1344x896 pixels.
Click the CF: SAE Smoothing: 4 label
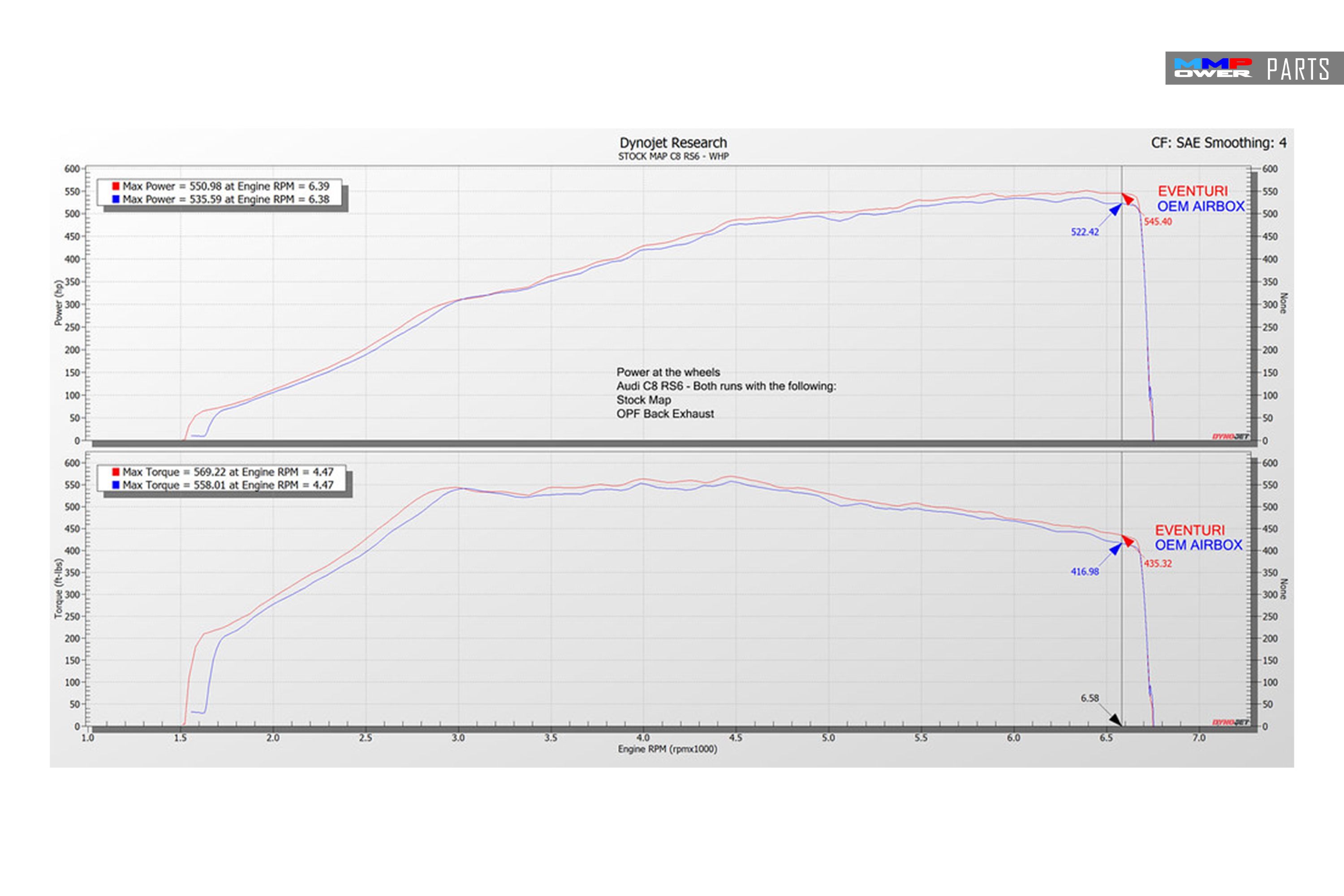[x=1218, y=143]
